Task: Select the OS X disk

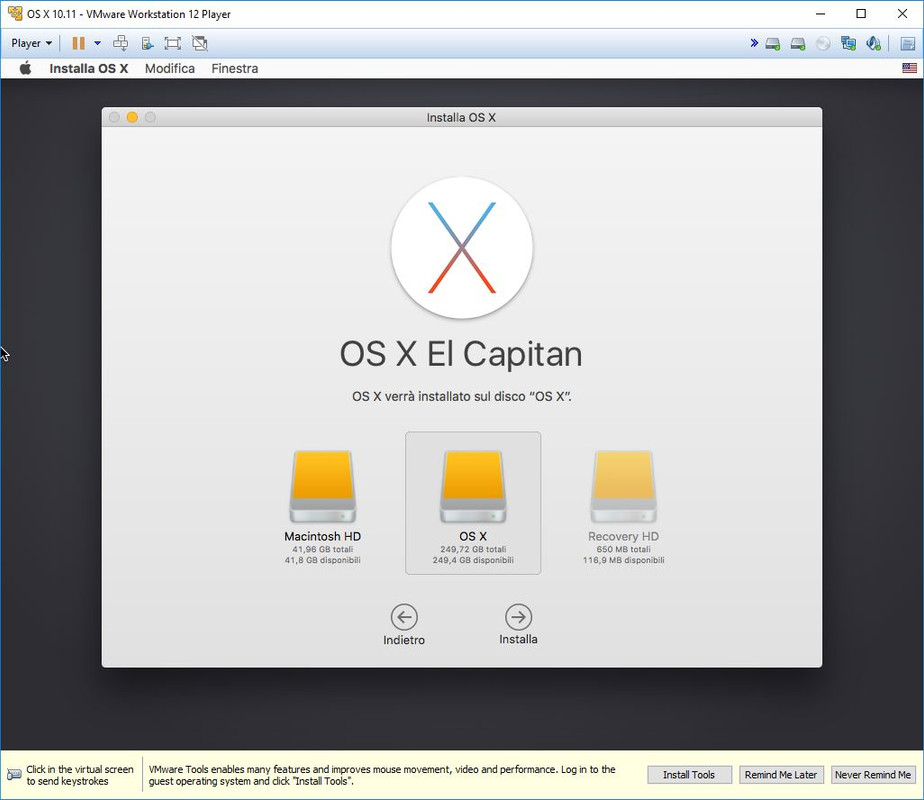Action: click(x=473, y=503)
